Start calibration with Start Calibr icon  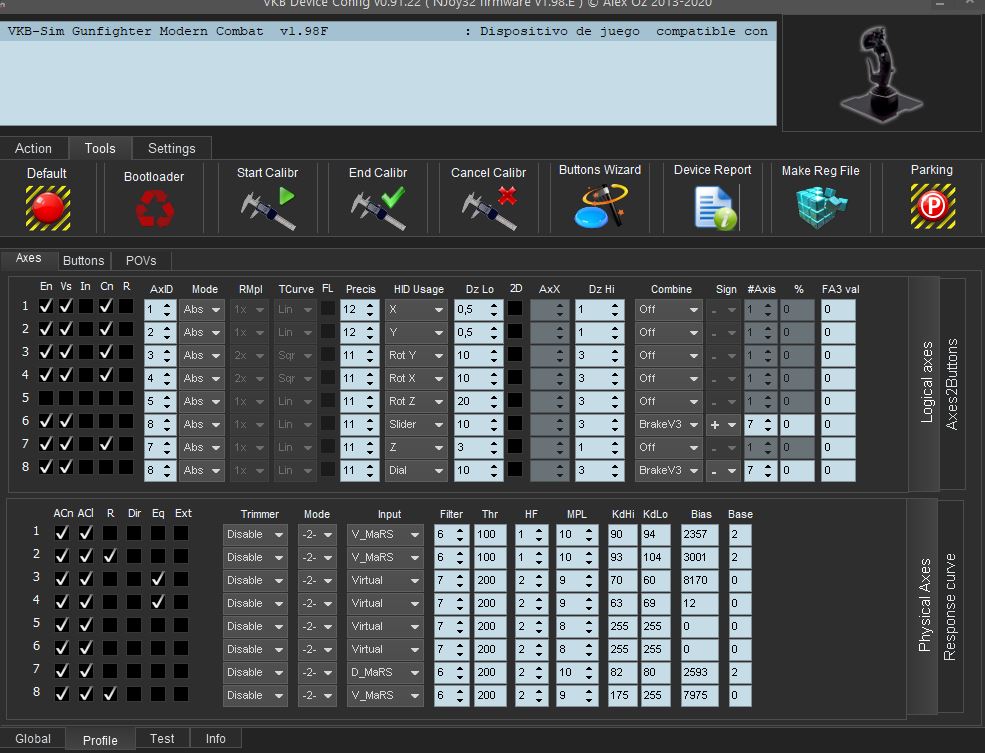pyautogui.click(x=268, y=207)
